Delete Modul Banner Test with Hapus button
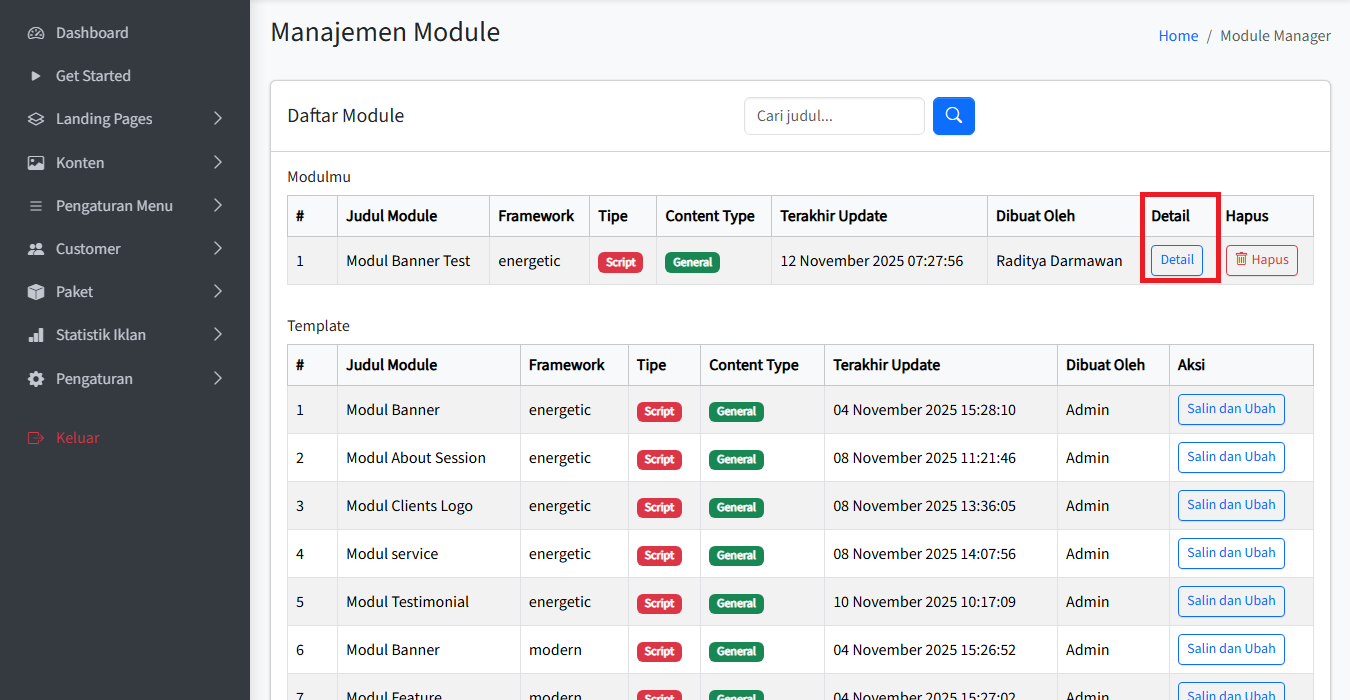The width and height of the screenshot is (1350, 700). [1261, 260]
